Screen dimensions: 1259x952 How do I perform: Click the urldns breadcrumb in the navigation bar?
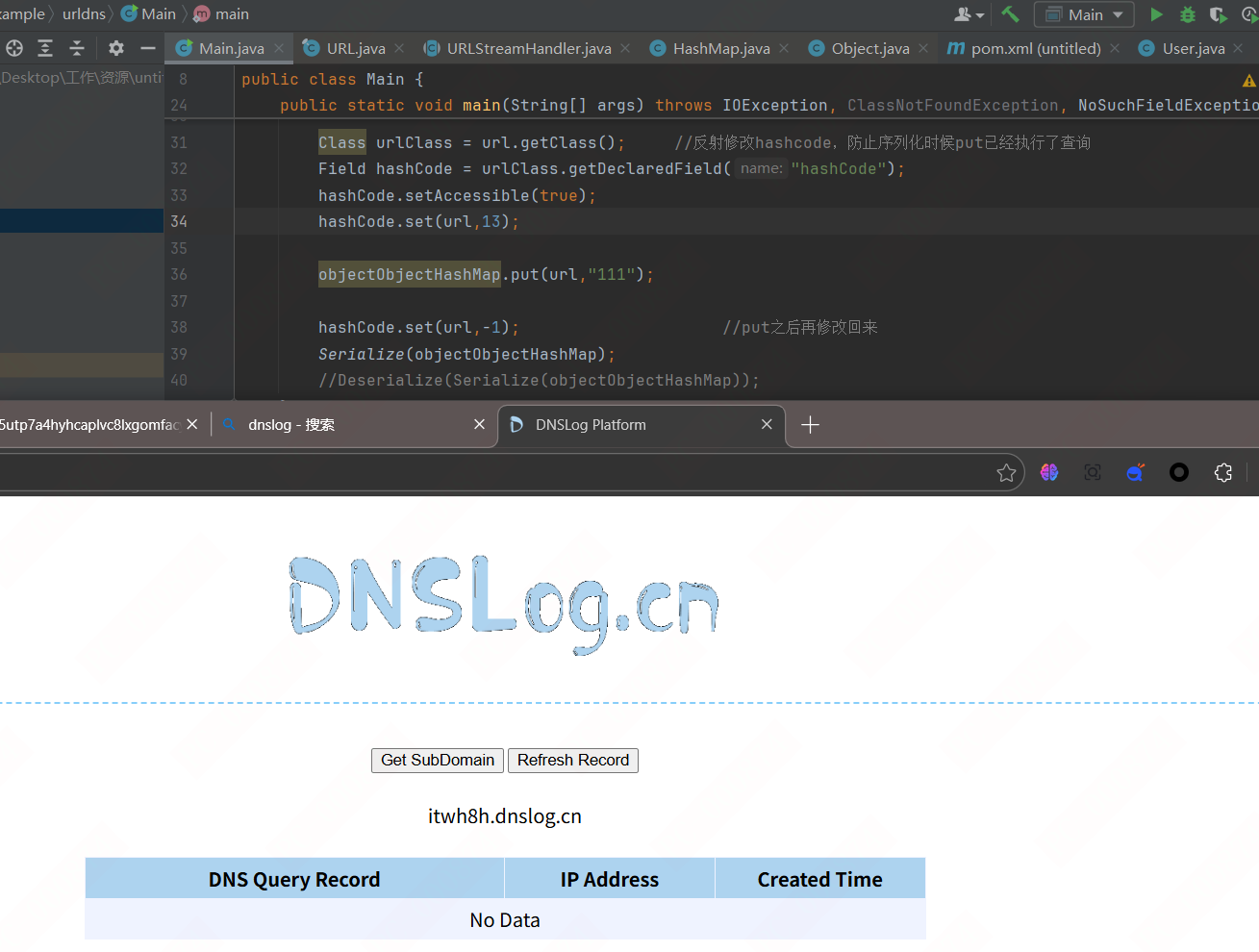coord(85,14)
